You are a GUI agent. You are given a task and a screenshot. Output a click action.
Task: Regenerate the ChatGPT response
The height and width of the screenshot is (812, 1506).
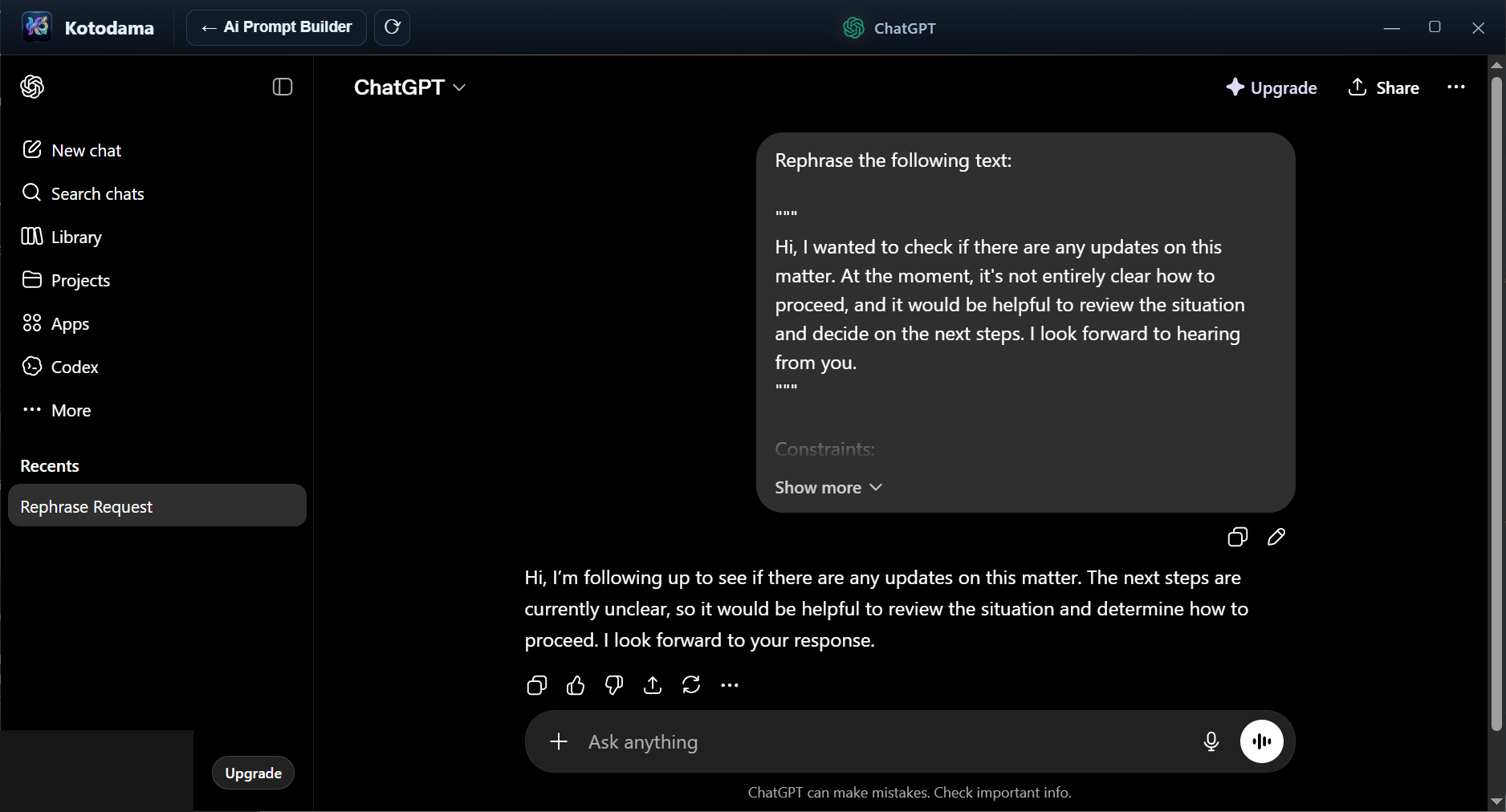click(691, 685)
